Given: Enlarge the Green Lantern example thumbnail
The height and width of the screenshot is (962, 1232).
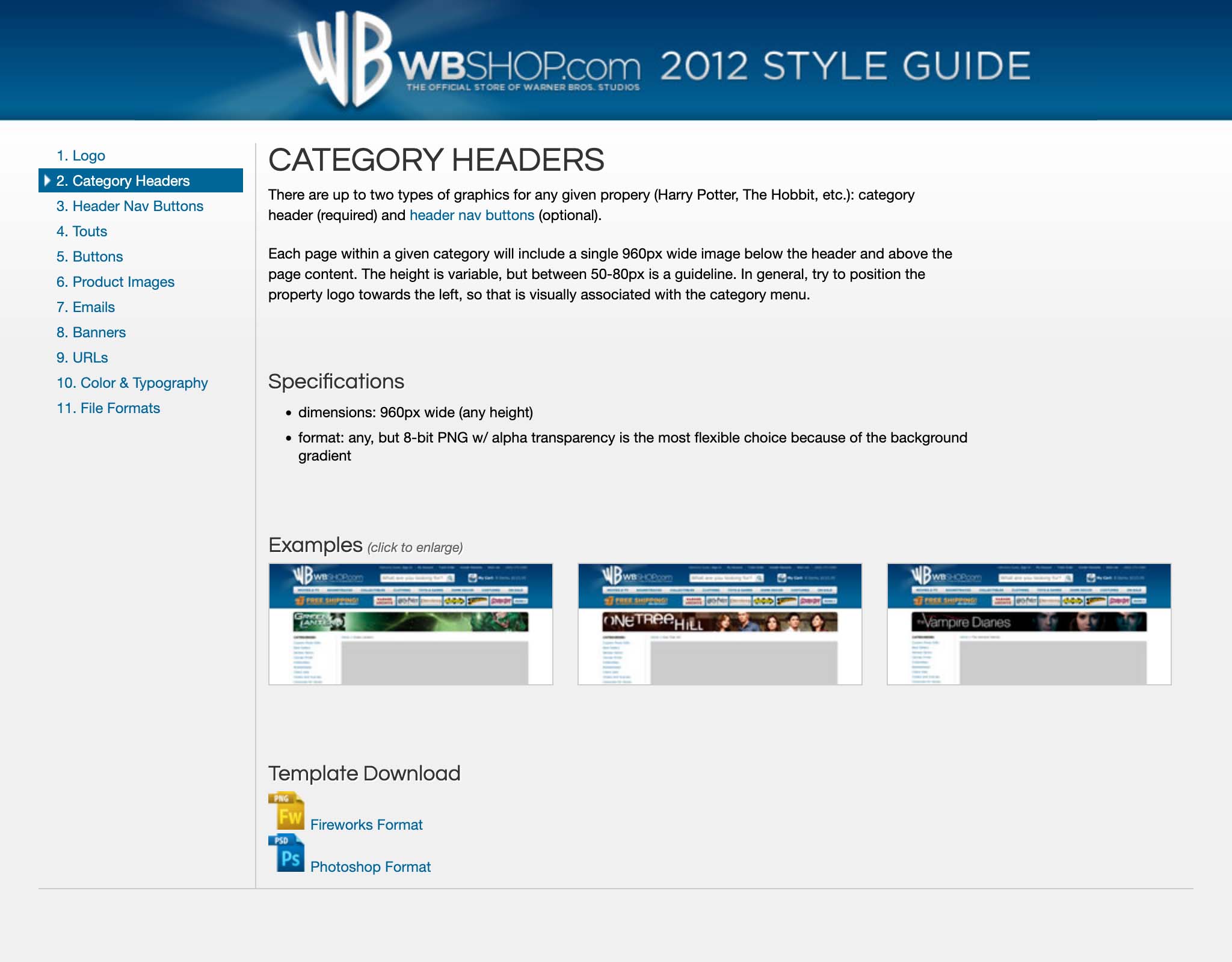Looking at the screenshot, I should (410, 624).
